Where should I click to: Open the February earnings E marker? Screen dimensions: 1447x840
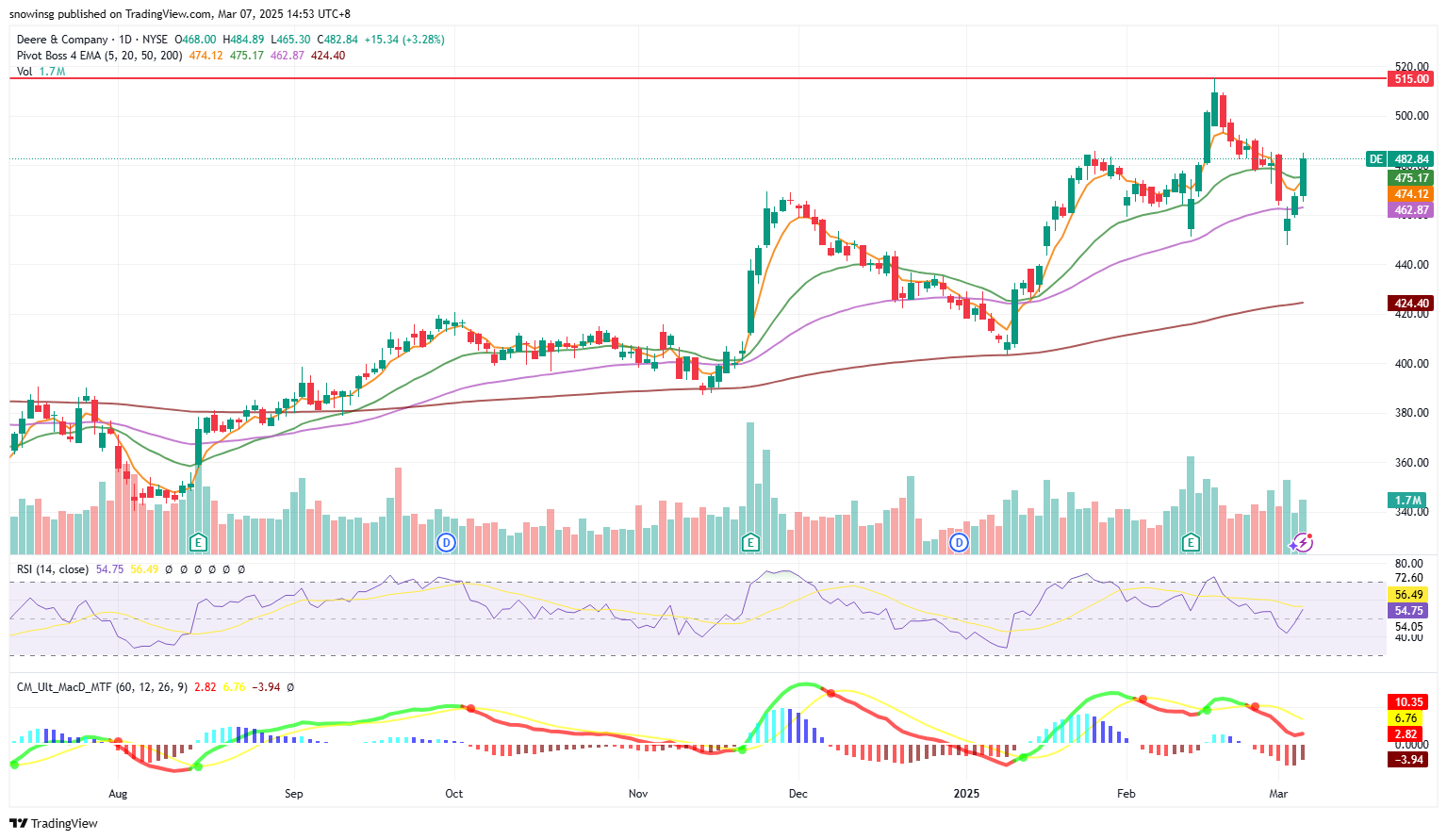click(x=1191, y=542)
